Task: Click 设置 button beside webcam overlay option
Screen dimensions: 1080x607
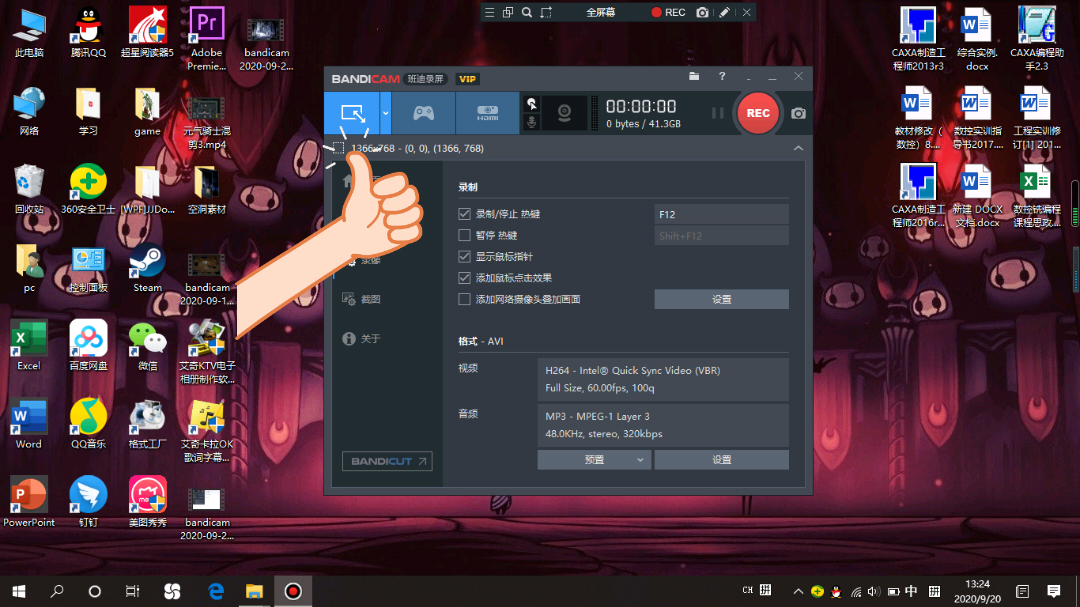Action: tap(721, 299)
